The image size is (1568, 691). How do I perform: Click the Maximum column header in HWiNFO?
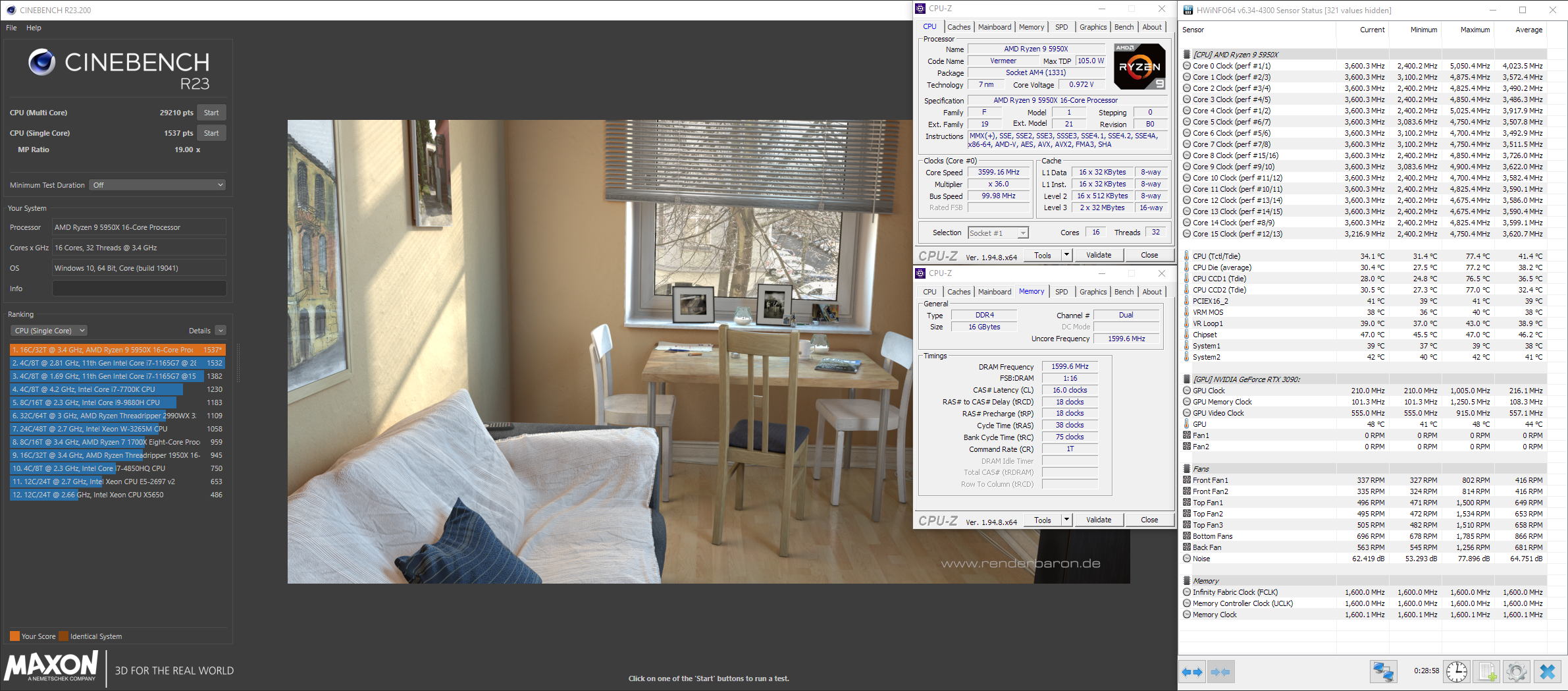[1475, 30]
